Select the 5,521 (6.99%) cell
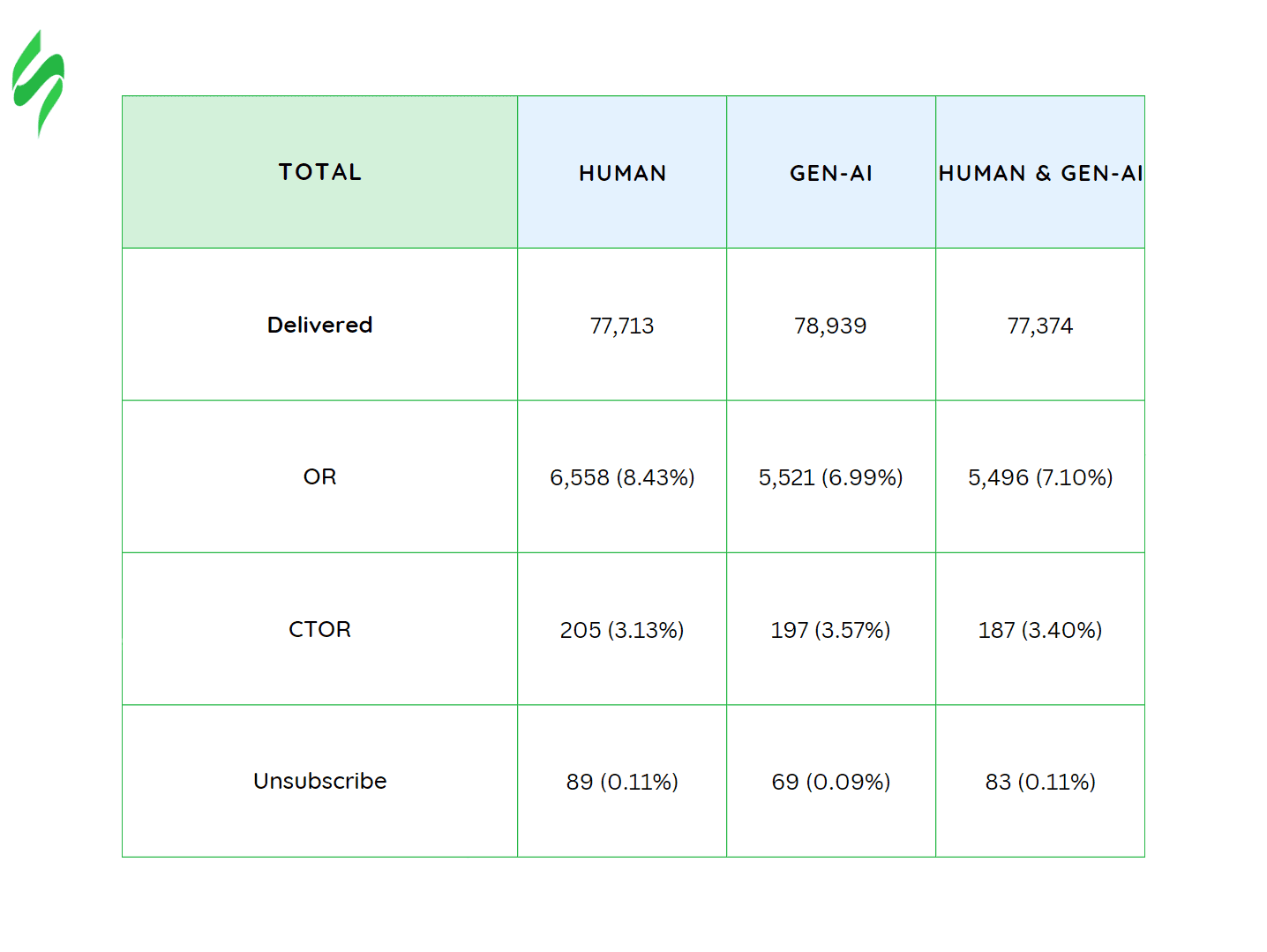Screen dimensions: 1267x952 830,478
